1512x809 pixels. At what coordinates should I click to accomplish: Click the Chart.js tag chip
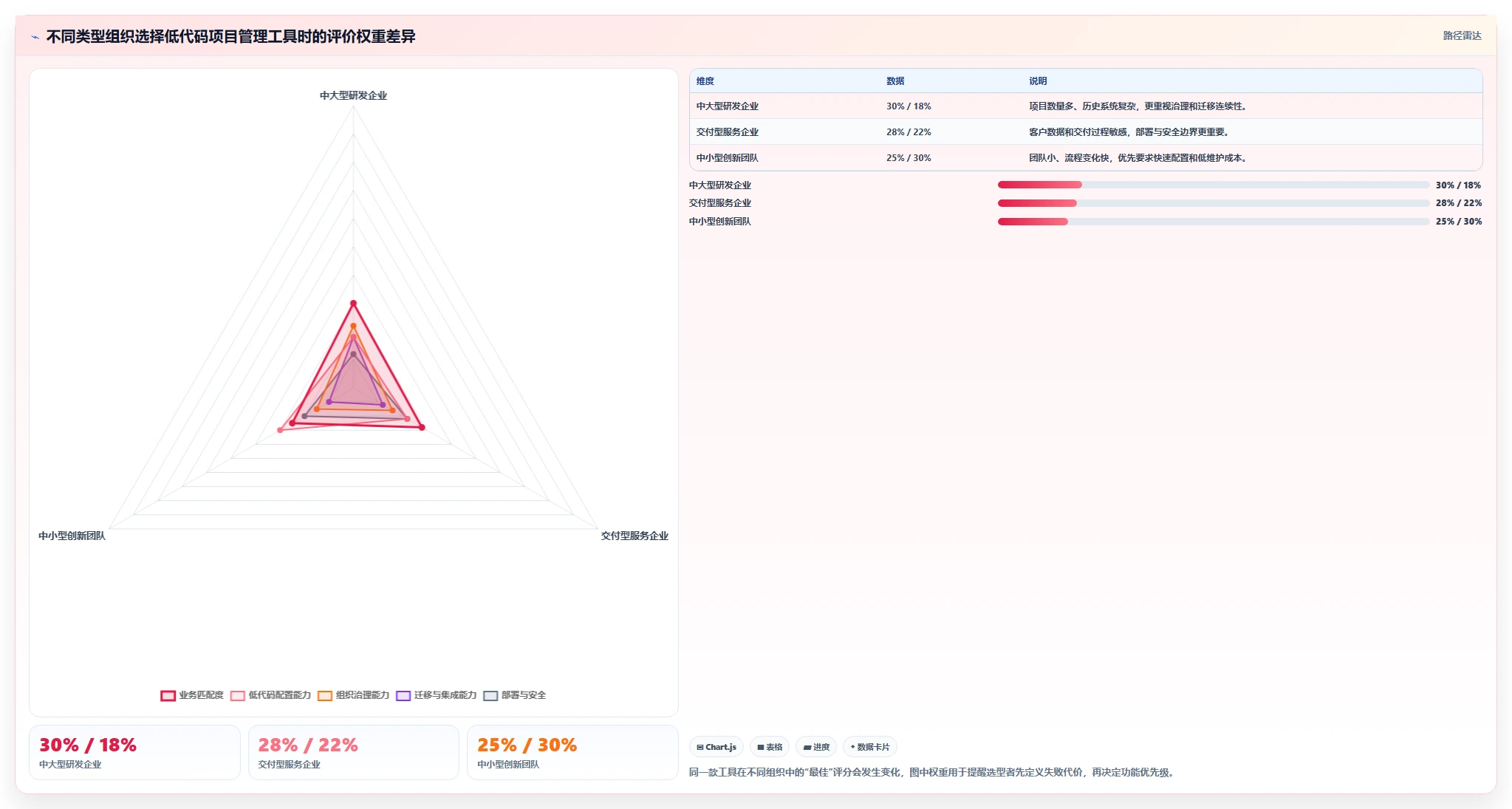pyautogui.click(x=716, y=747)
